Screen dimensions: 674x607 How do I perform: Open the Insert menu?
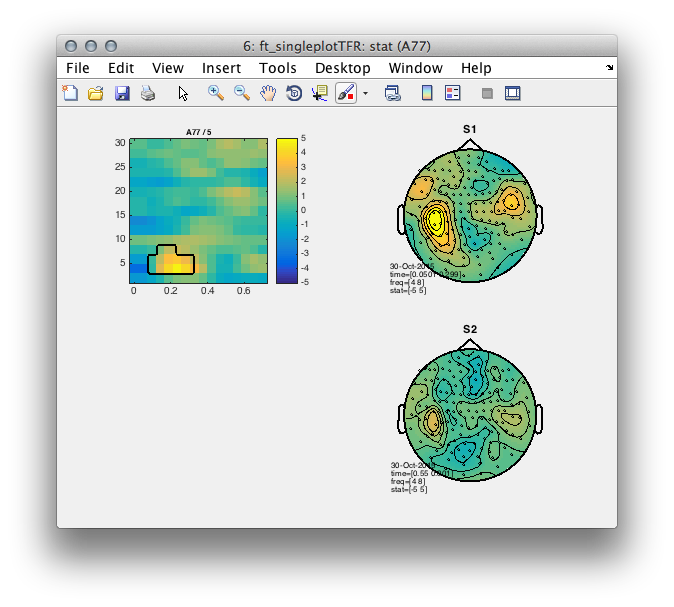click(221, 68)
